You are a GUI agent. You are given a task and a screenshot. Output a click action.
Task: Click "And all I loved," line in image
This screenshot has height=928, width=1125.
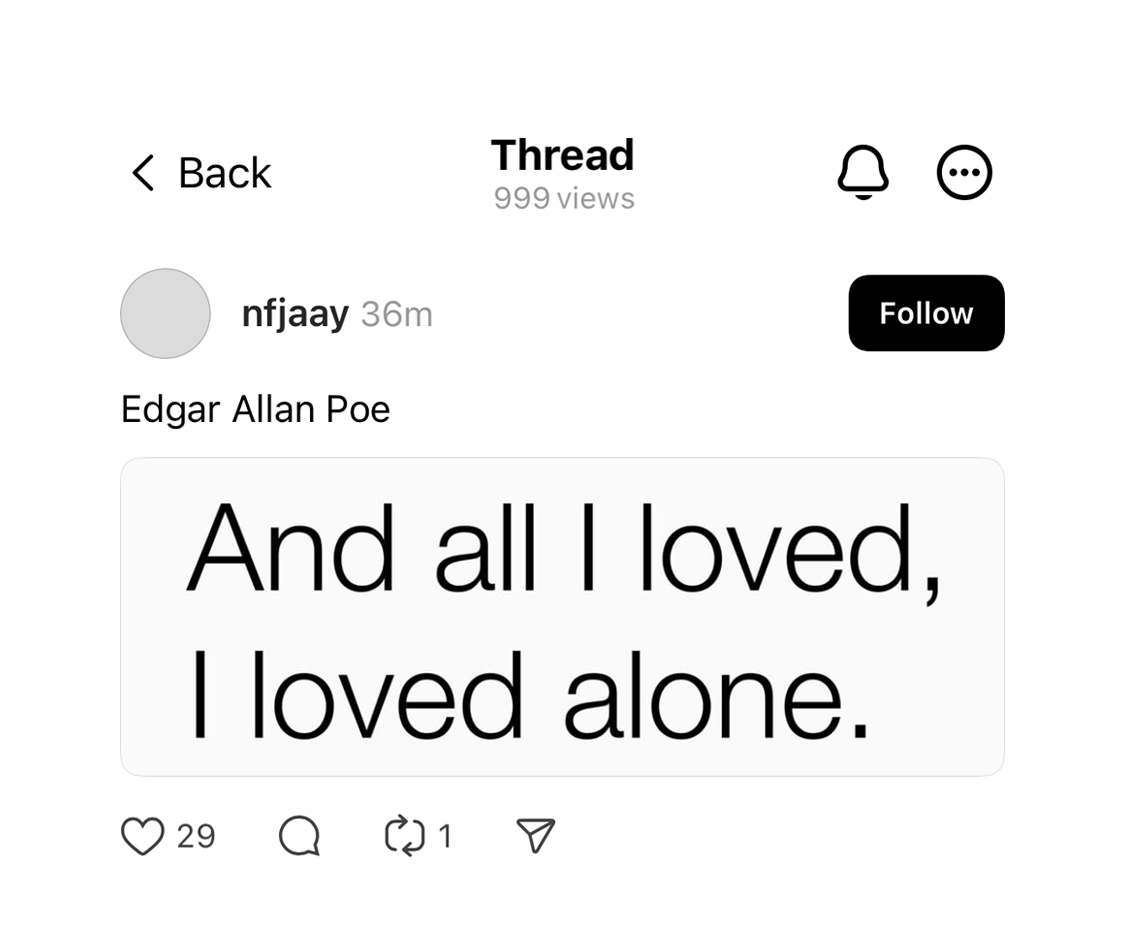click(x=564, y=550)
